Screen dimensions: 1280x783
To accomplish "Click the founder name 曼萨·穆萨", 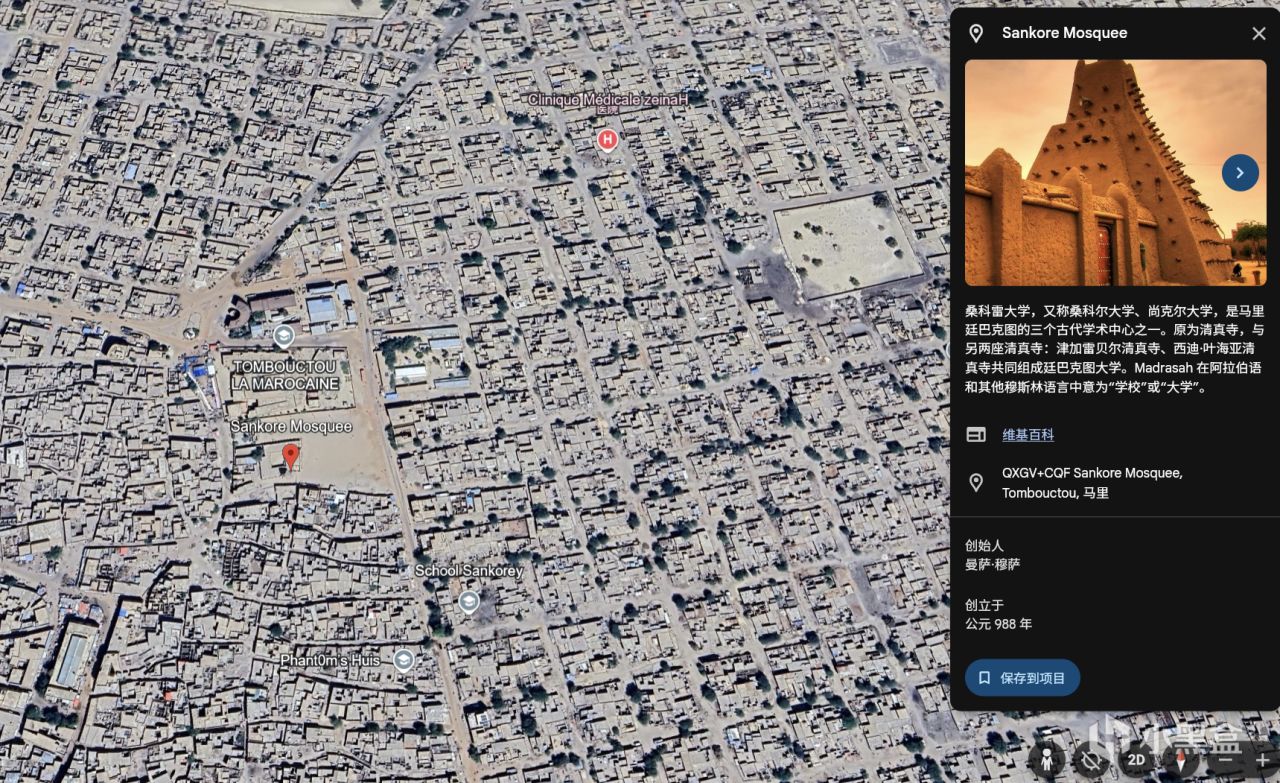I will [993, 565].
